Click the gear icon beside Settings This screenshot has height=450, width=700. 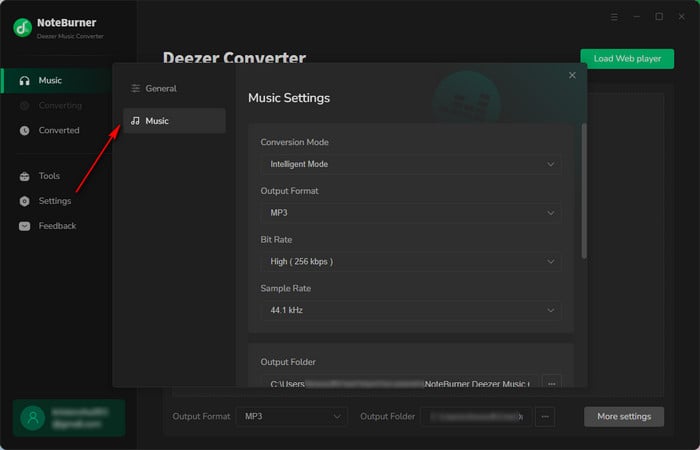point(25,201)
